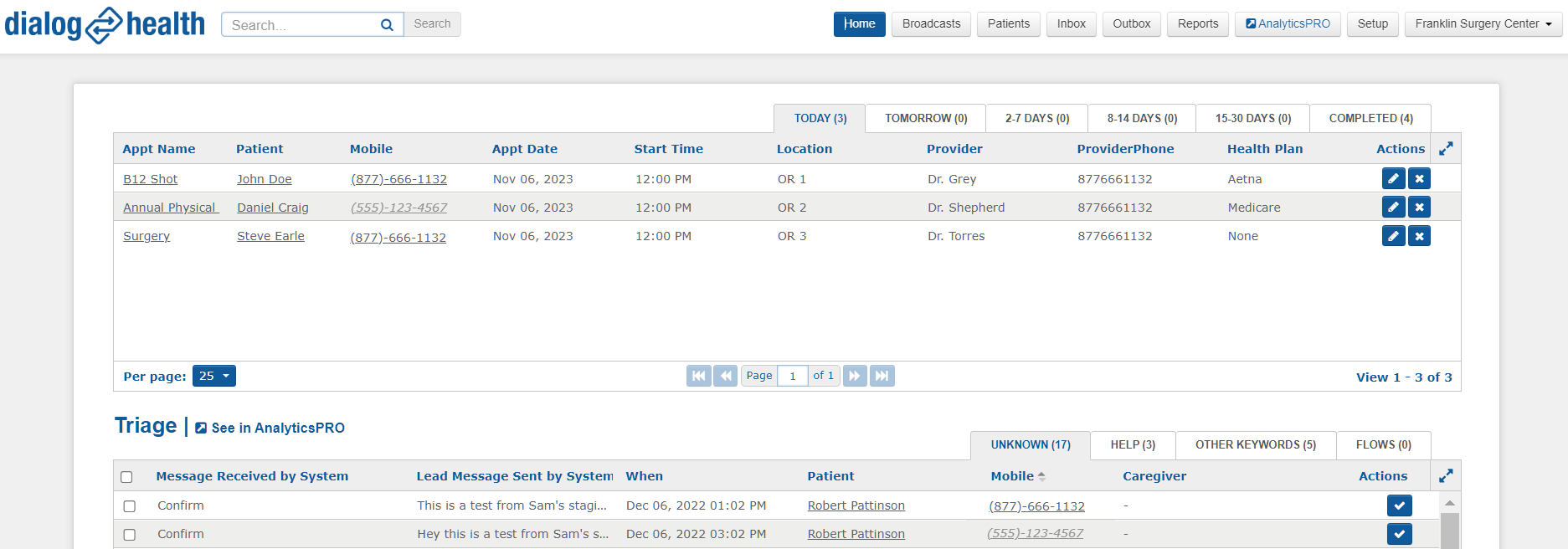The image size is (1568, 549).
Task: Expand the Triage table to fullscreen
Action: [x=1446, y=476]
